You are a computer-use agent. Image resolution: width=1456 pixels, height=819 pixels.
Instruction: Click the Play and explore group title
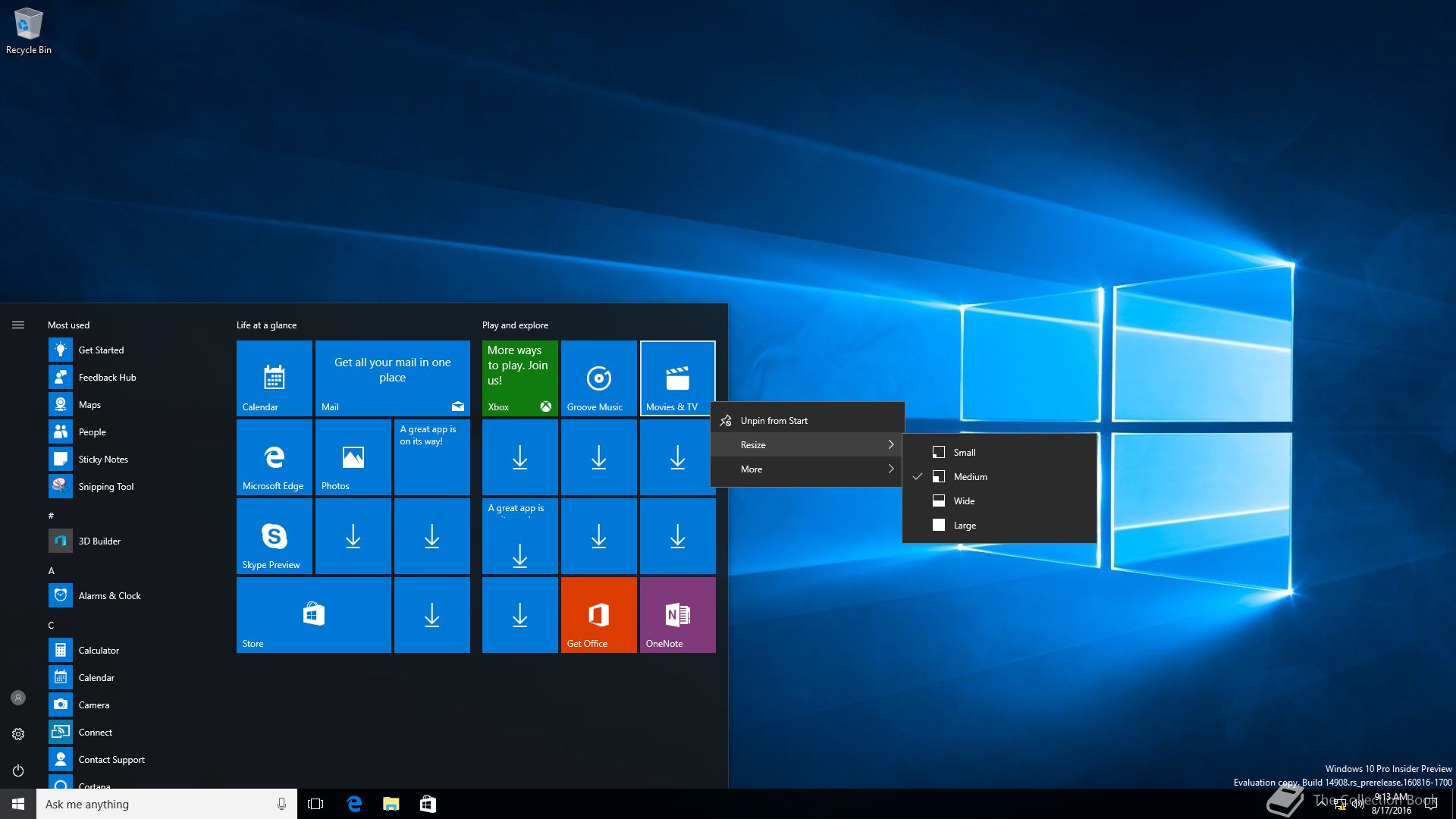click(515, 325)
